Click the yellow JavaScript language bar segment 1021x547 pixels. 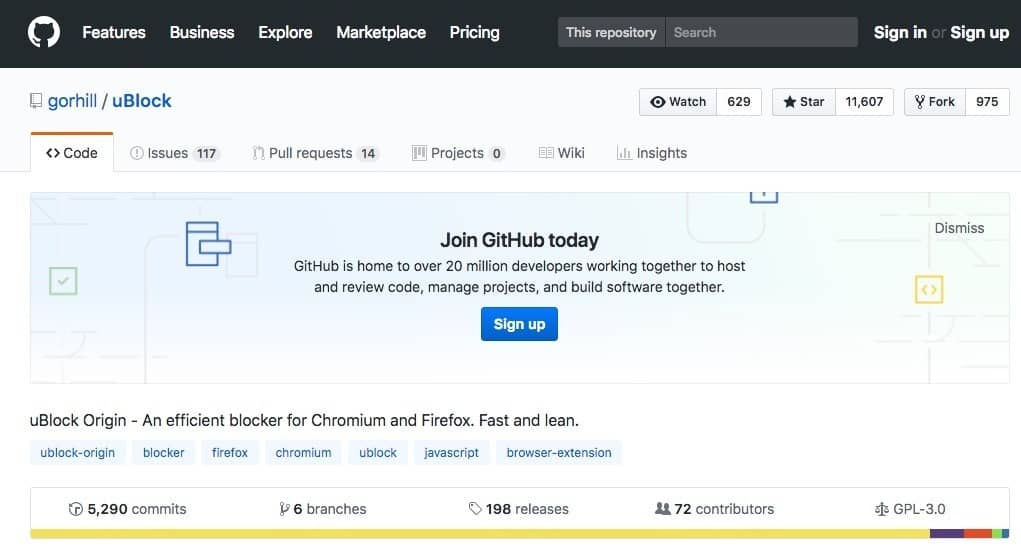click(x=480, y=534)
